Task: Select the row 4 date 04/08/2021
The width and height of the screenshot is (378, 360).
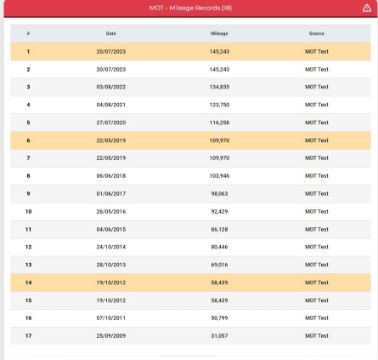Action: 111,105
